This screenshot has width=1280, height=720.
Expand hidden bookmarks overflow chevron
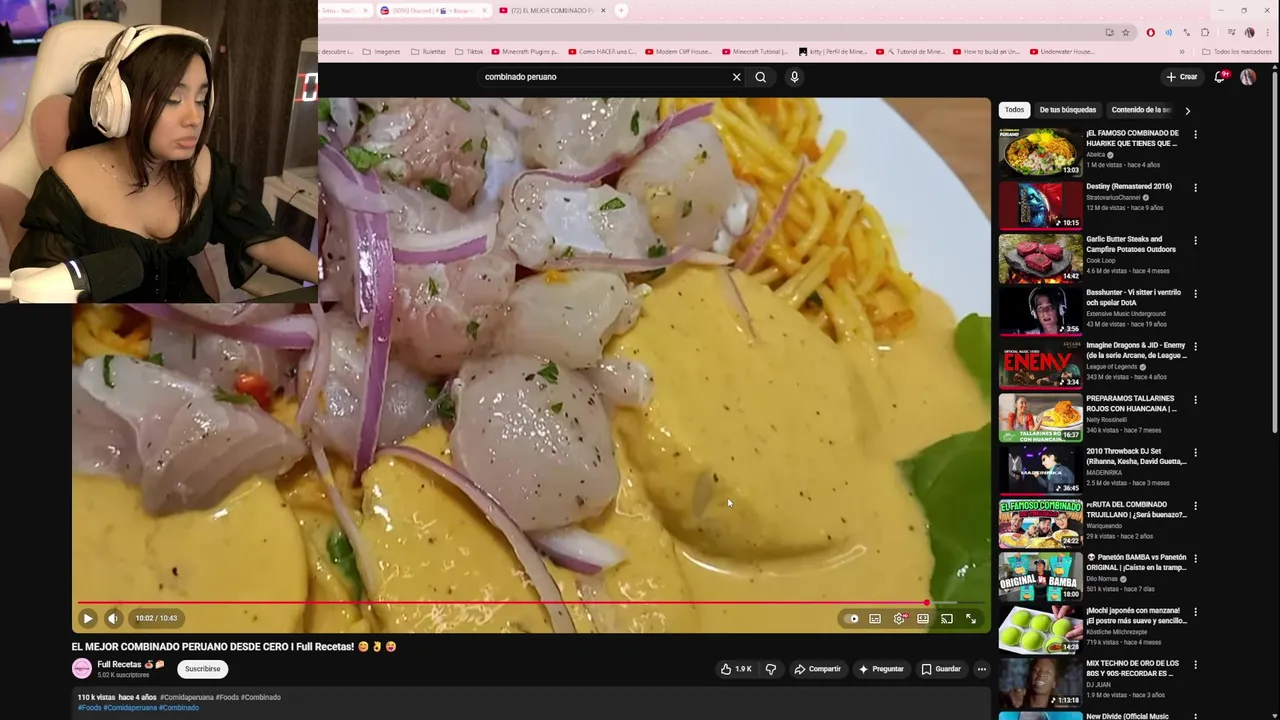(1181, 52)
